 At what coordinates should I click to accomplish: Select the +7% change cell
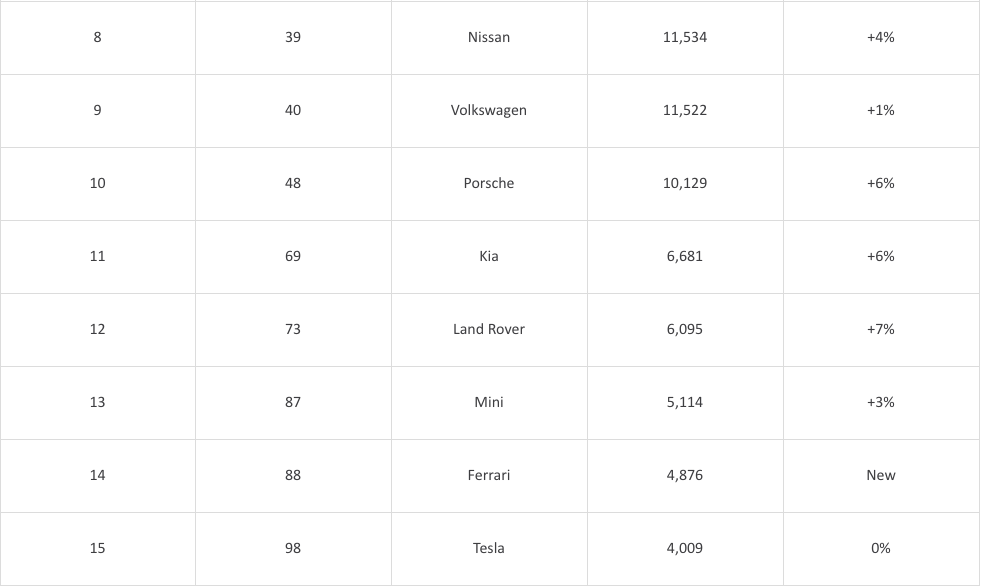(x=880, y=329)
